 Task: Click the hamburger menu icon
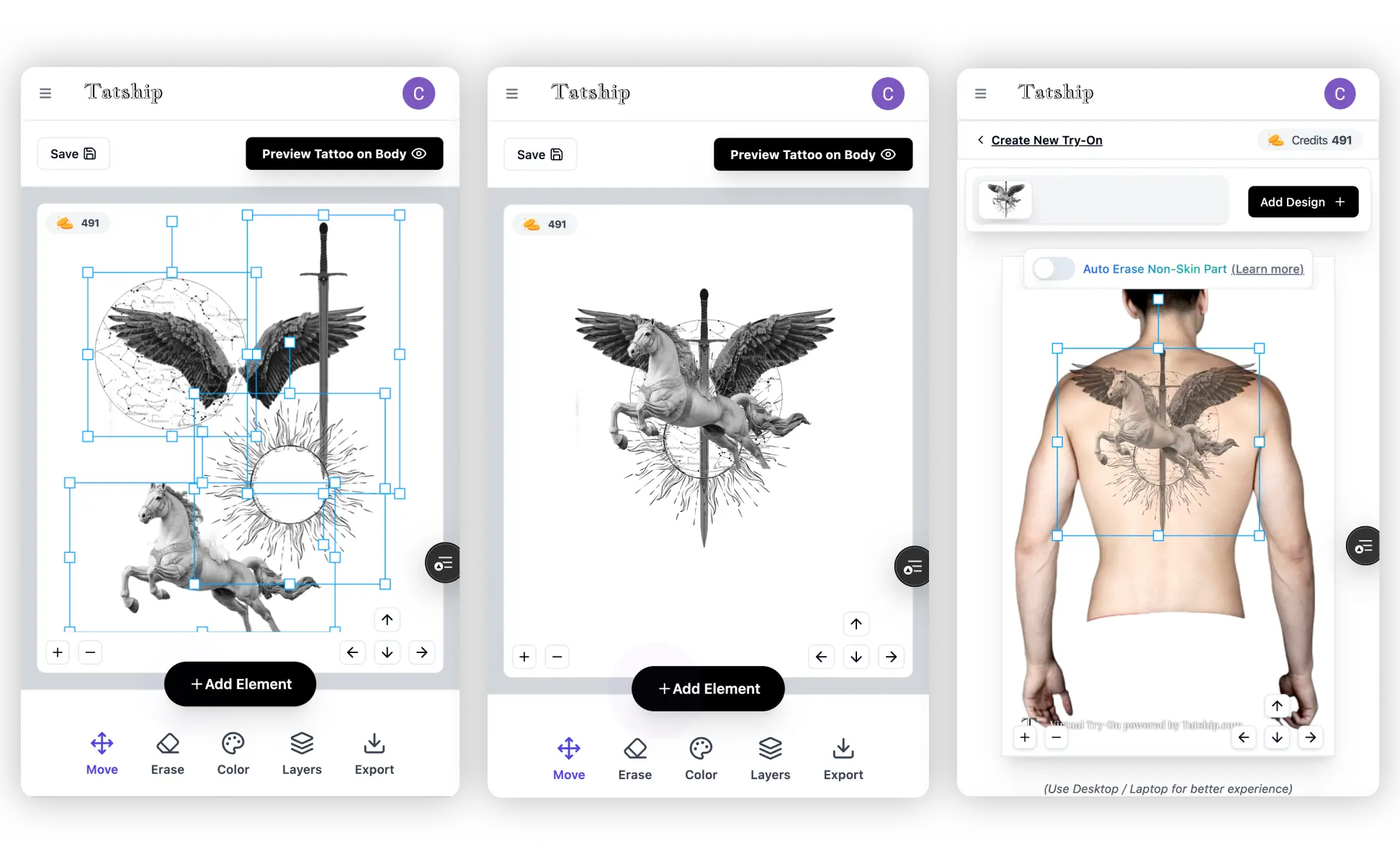(45, 93)
